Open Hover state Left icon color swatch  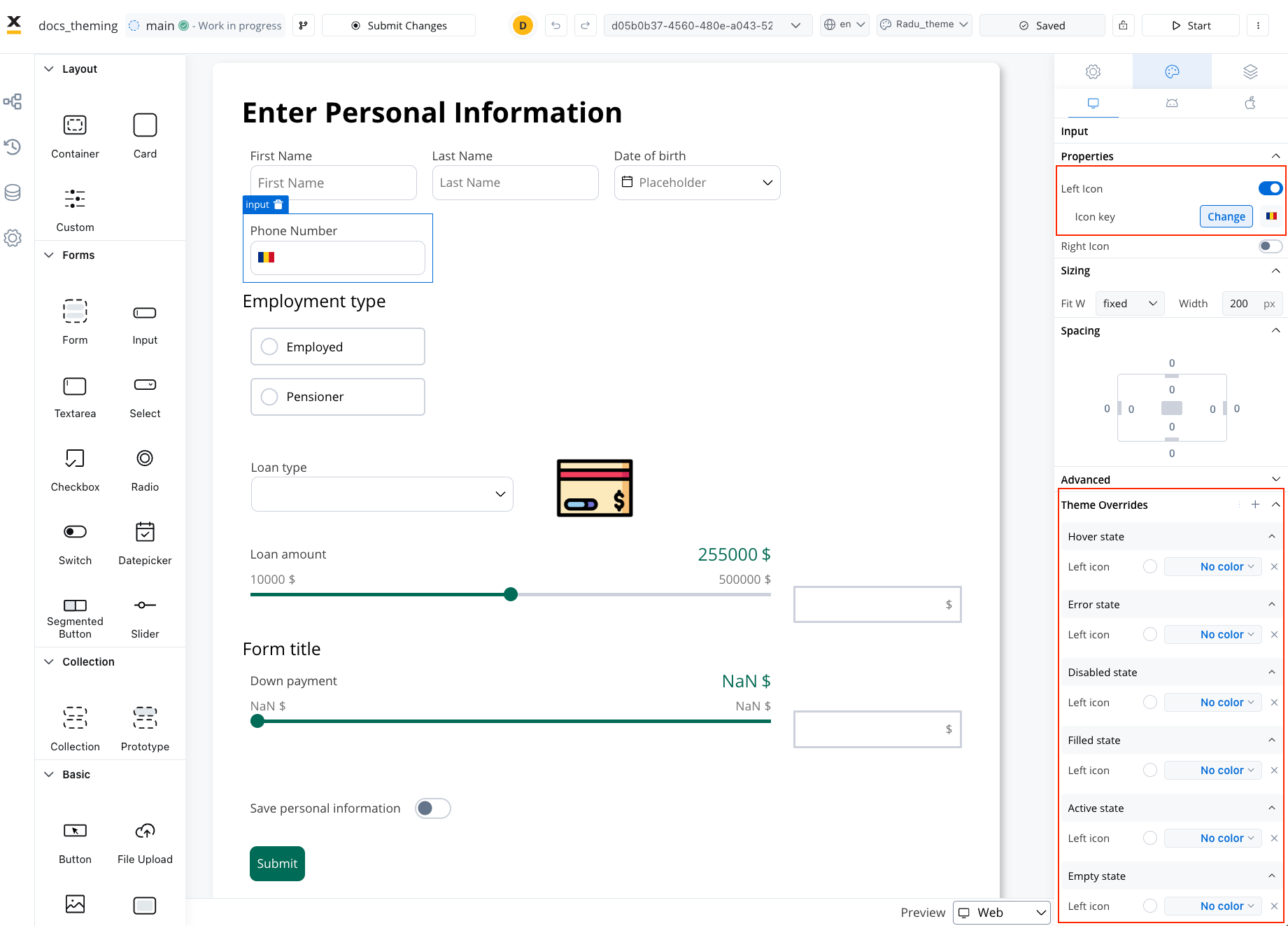(x=1150, y=566)
